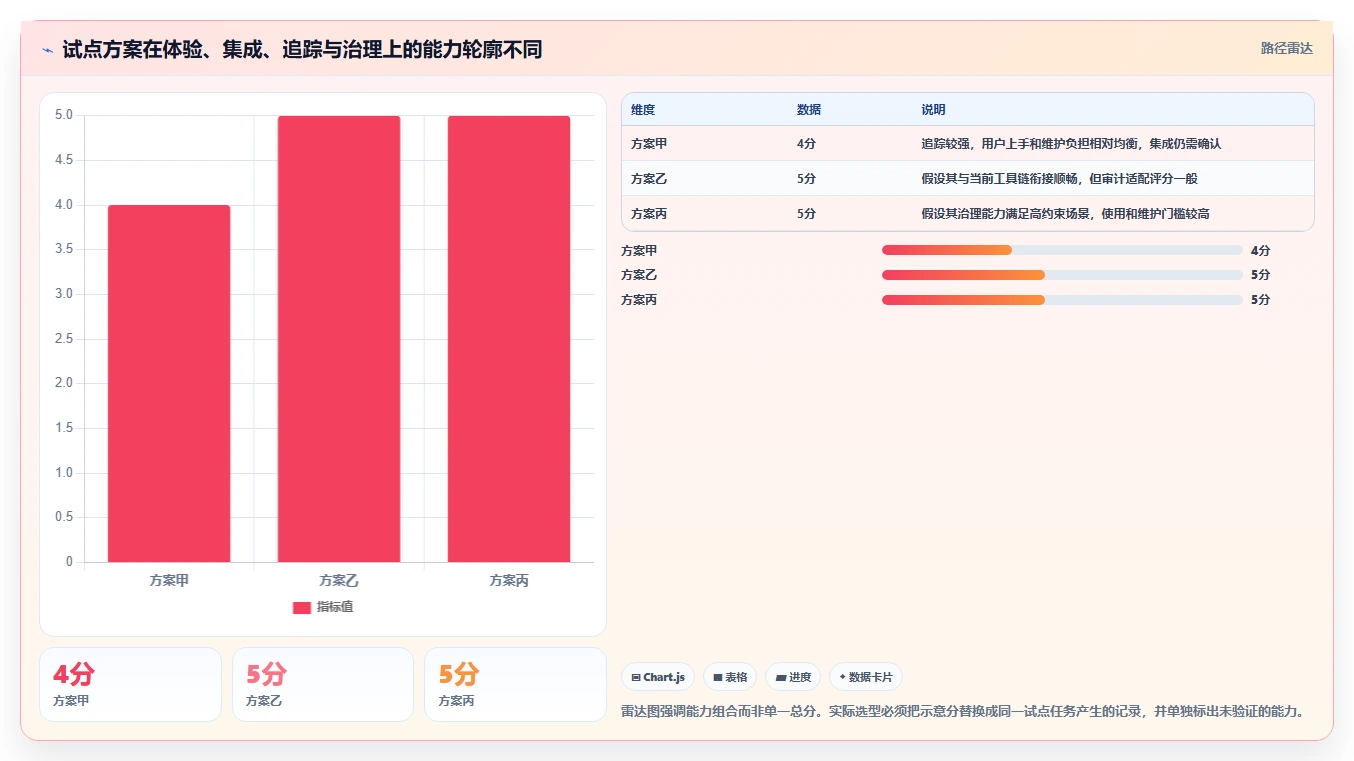Click the footer note starting 雷达图强调

pyautogui.click(x=964, y=712)
